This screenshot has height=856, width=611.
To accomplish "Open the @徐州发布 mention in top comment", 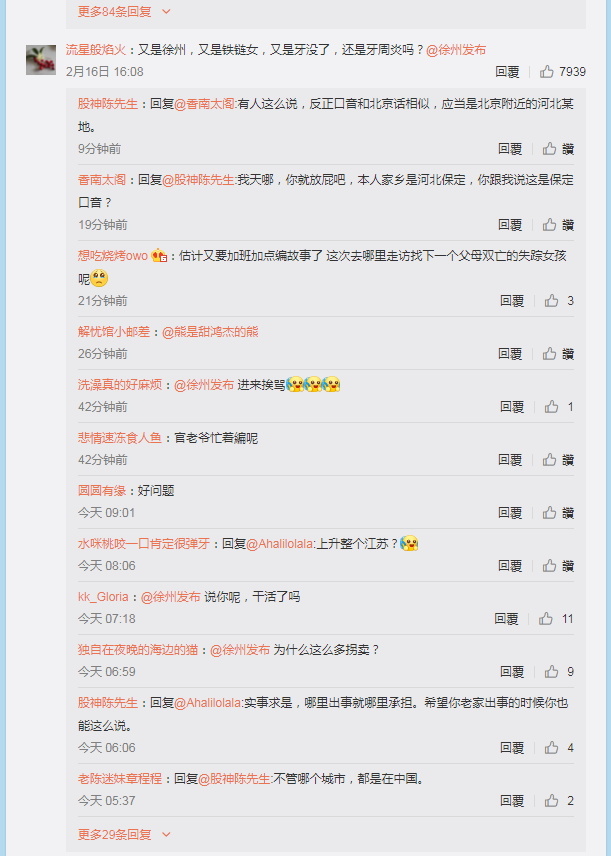I will [x=456, y=50].
